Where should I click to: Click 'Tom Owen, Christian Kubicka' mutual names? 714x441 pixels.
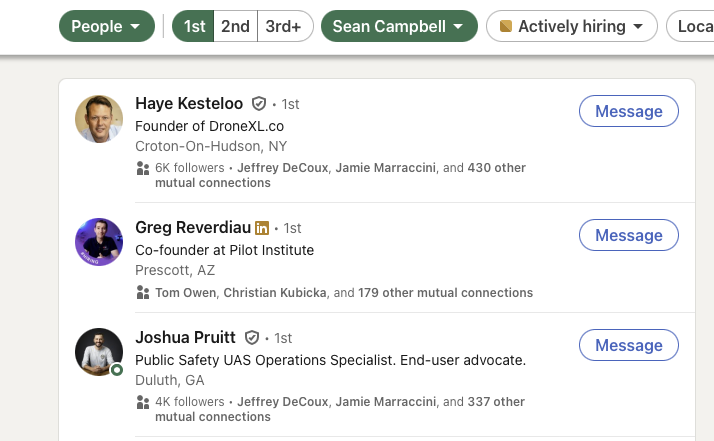(x=241, y=292)
